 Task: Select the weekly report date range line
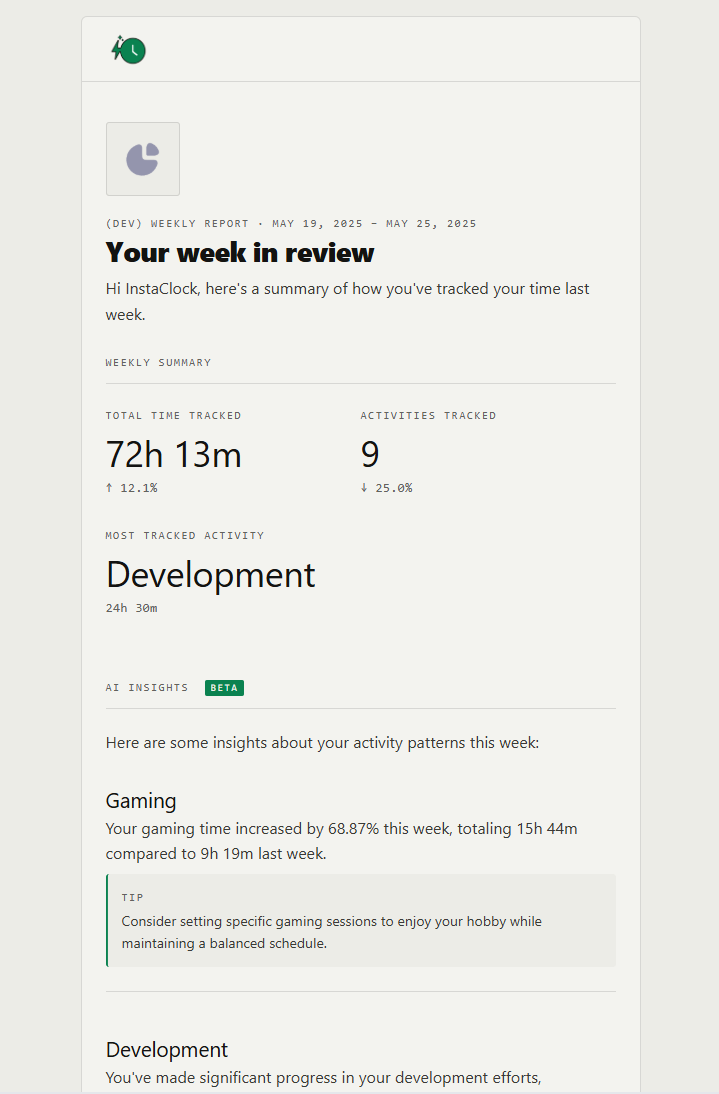(291, 224)
